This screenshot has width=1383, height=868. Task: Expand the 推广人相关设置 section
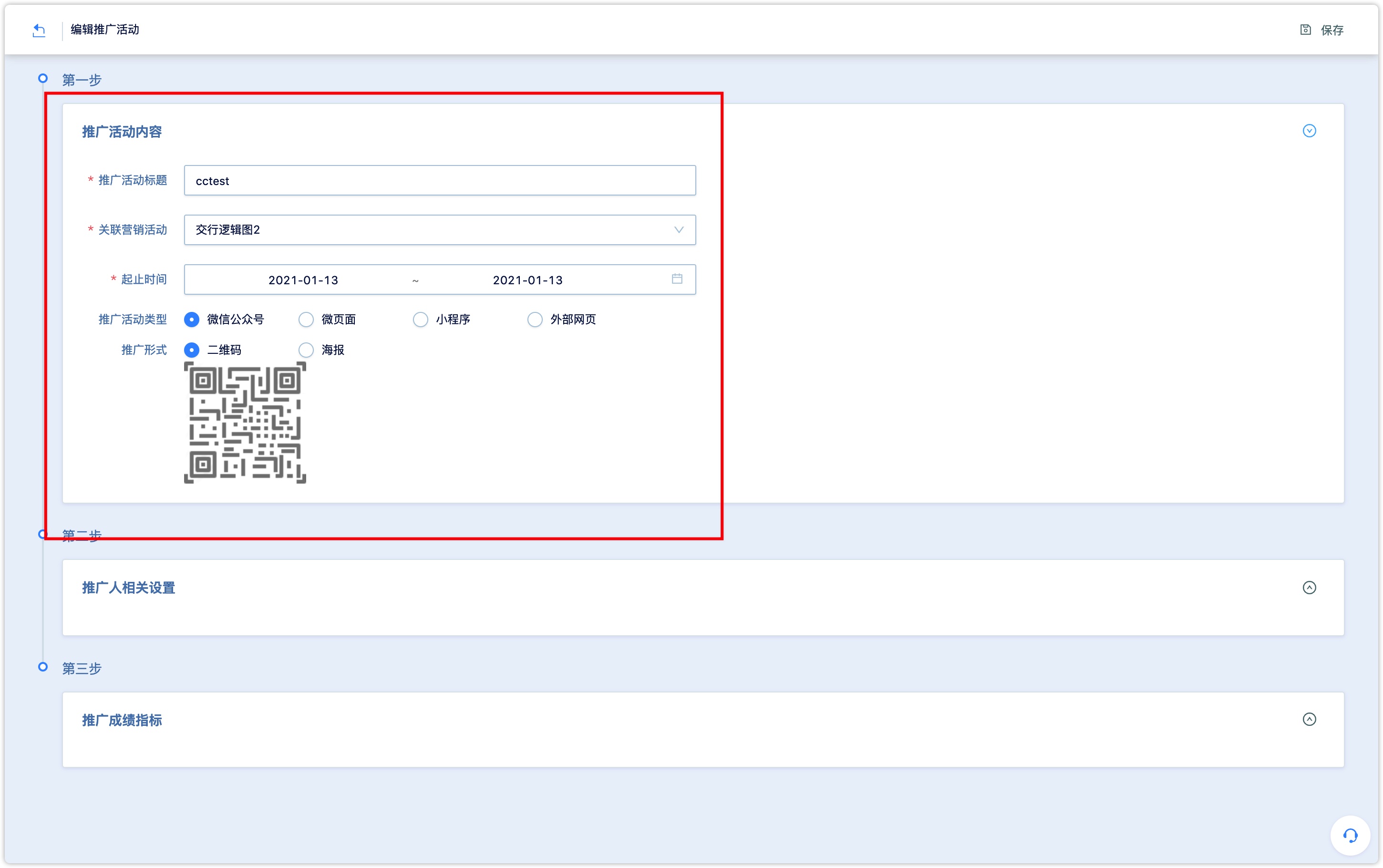click(1309, 587)
